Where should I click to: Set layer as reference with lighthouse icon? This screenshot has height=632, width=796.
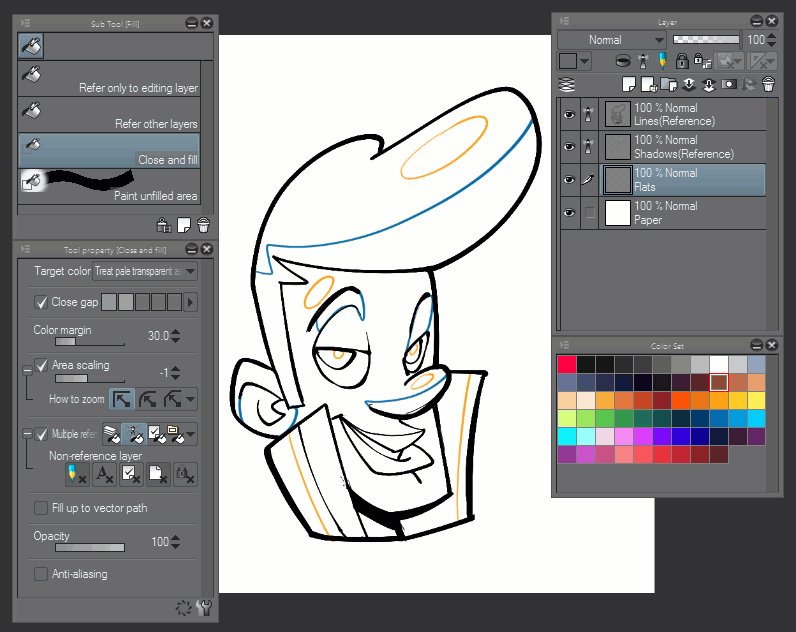643,61
